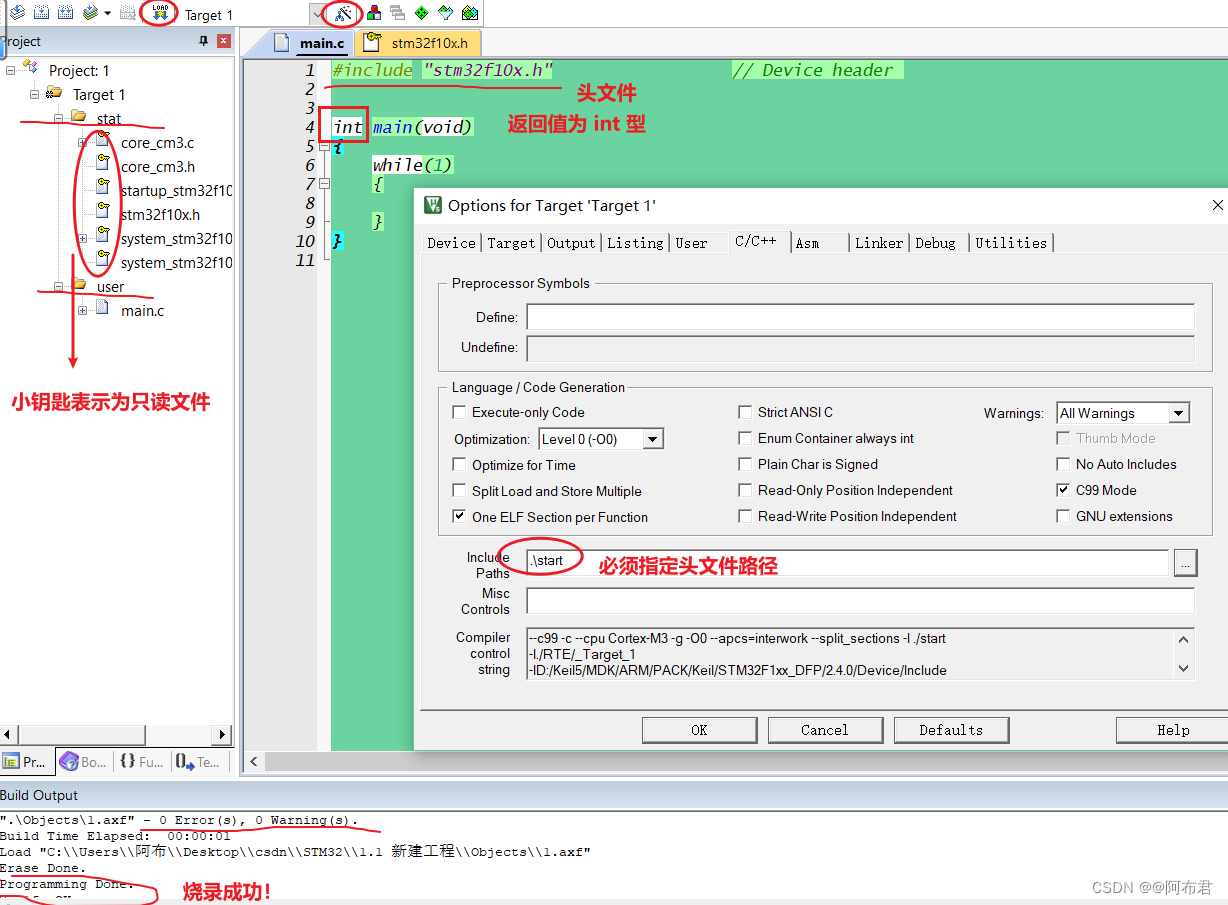
Task: Click the Misc Controls input field
Action: (x=860, y=601)
